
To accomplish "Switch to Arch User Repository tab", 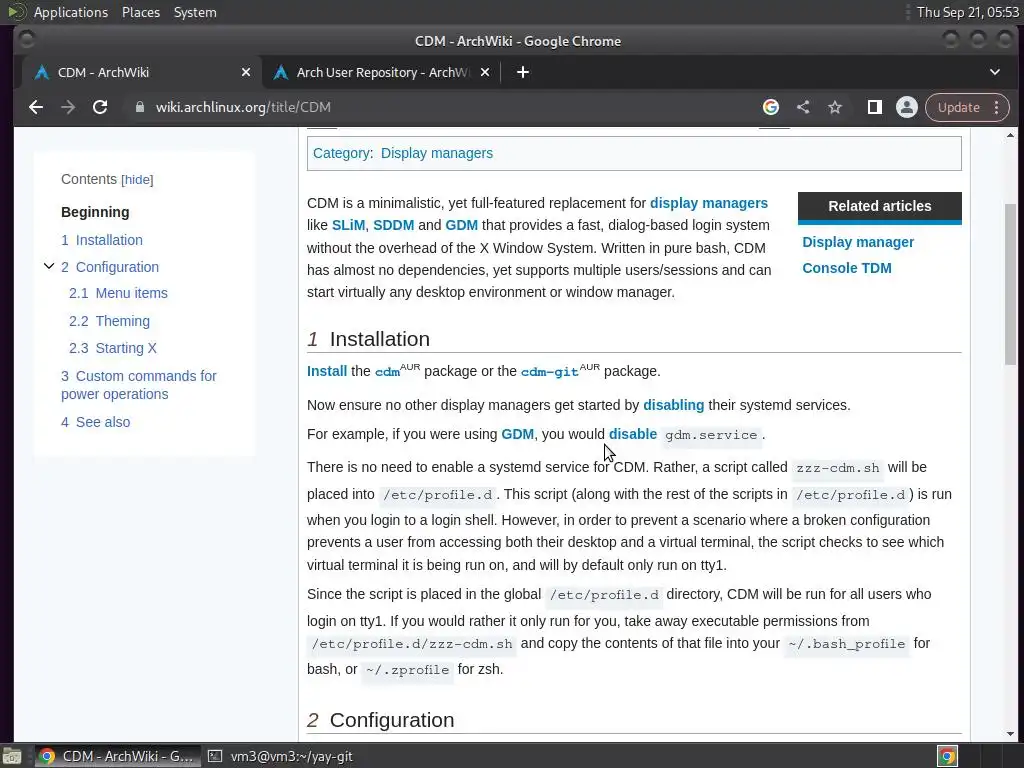I will [381, 72].
